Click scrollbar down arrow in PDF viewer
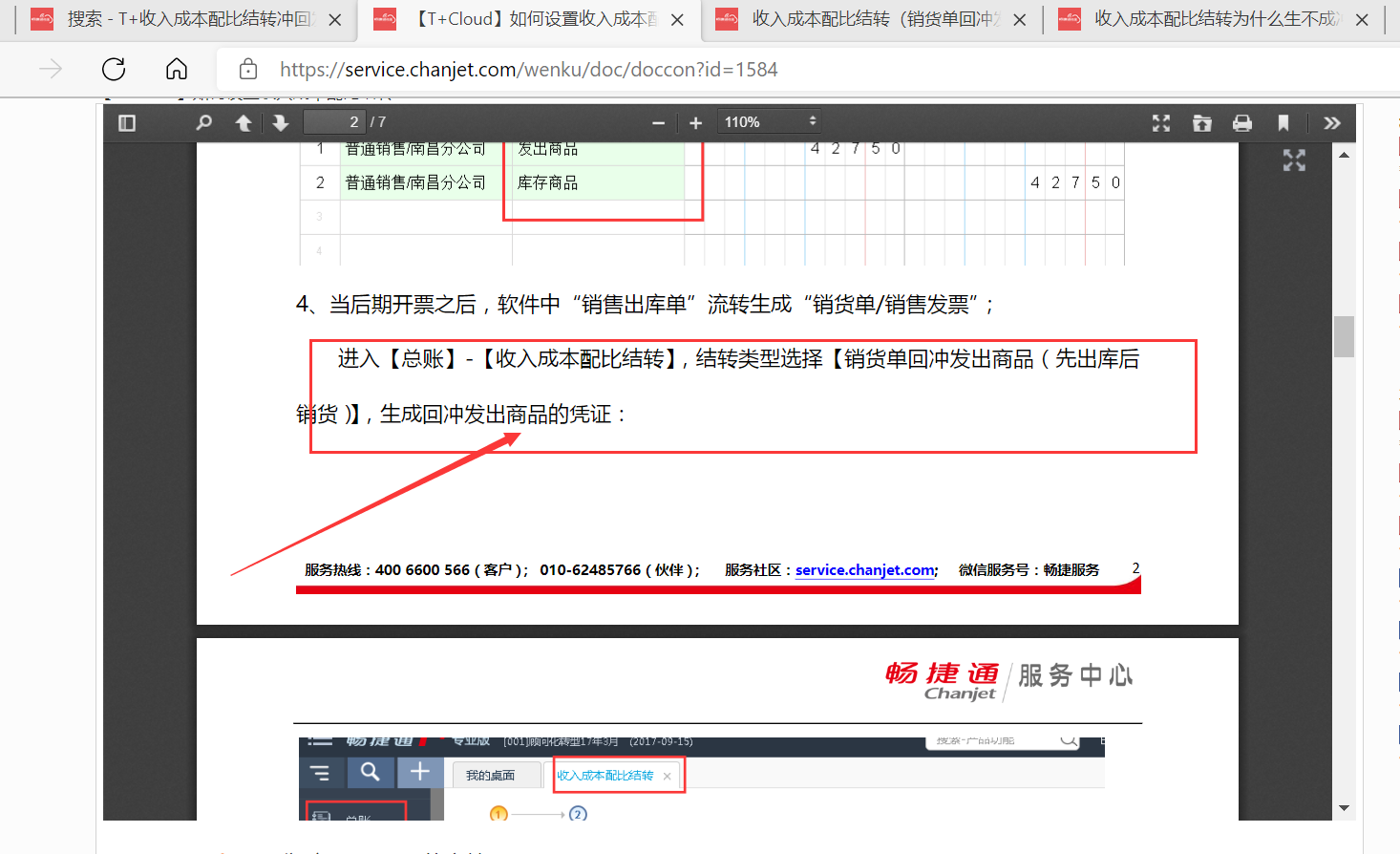1400x854 pixels. [1344, 808]
